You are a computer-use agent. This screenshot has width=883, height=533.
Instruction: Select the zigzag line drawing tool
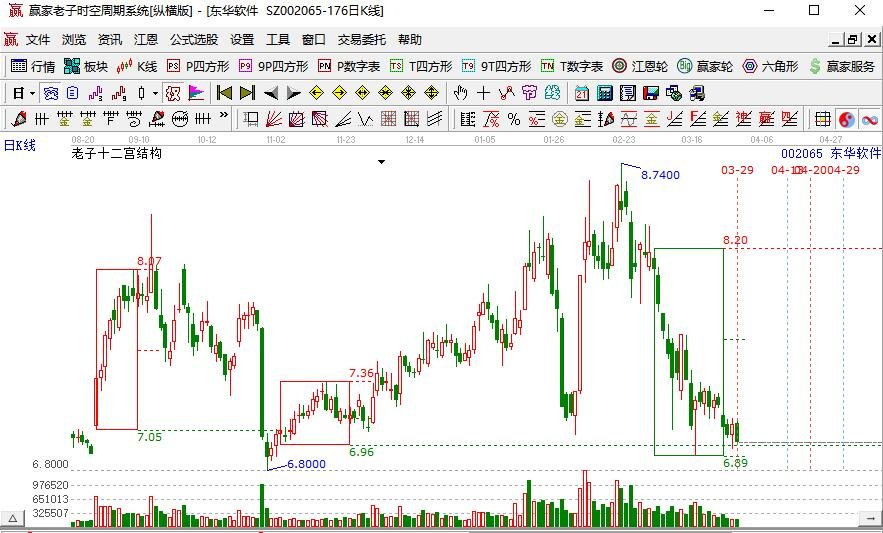[507, 93]
